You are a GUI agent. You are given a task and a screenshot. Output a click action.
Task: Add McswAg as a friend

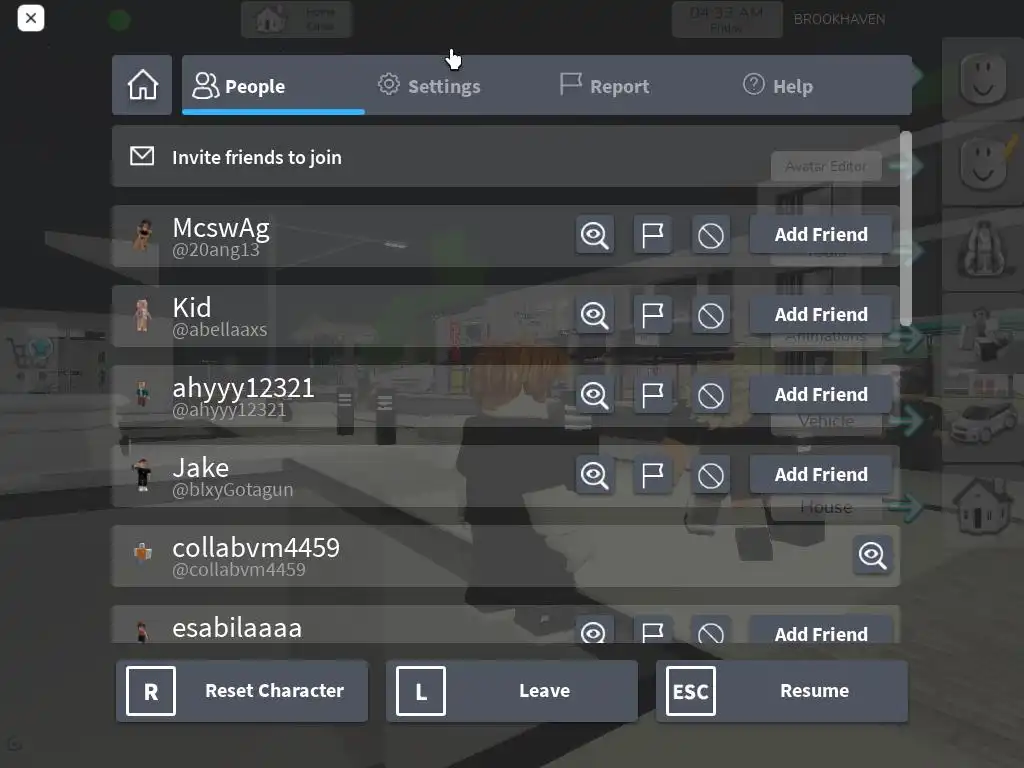[x=821, y=234]
